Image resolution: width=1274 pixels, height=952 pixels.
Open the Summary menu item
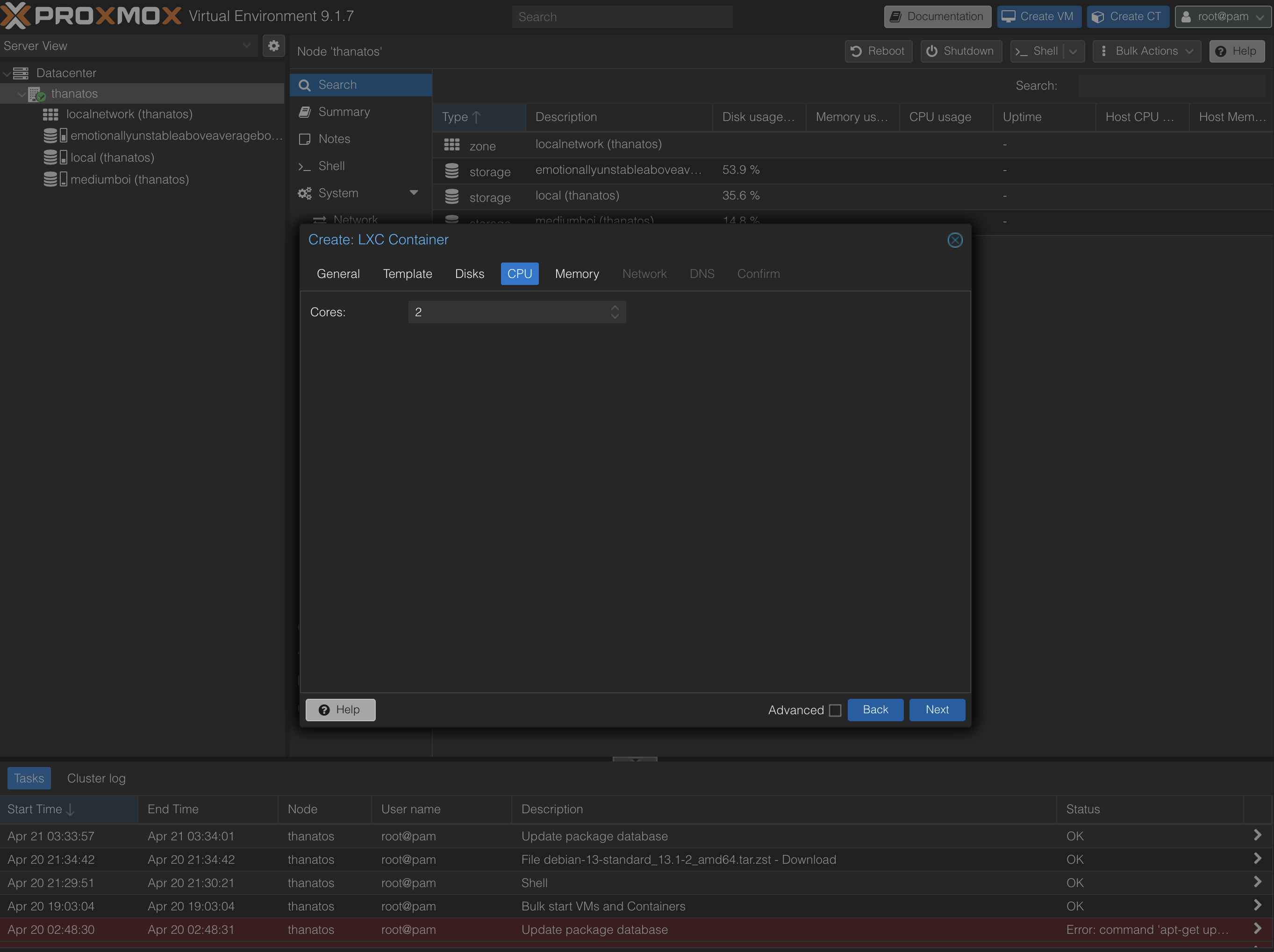point(360,112)
